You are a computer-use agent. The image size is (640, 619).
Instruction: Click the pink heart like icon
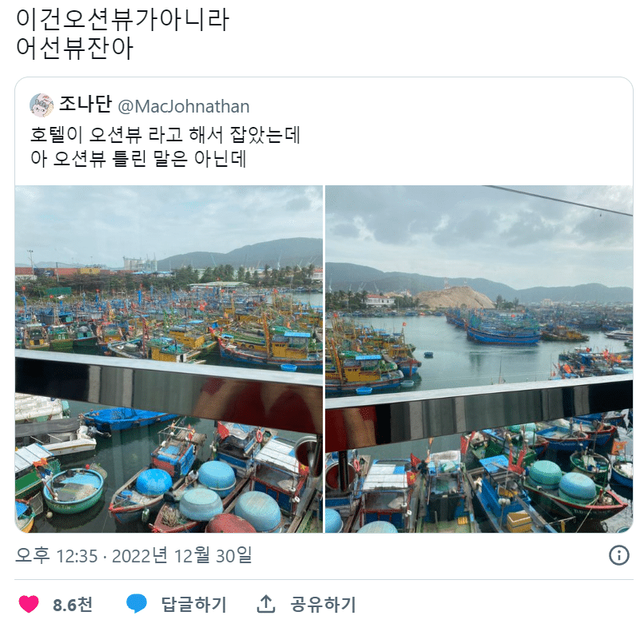click(x=29, y=604)
